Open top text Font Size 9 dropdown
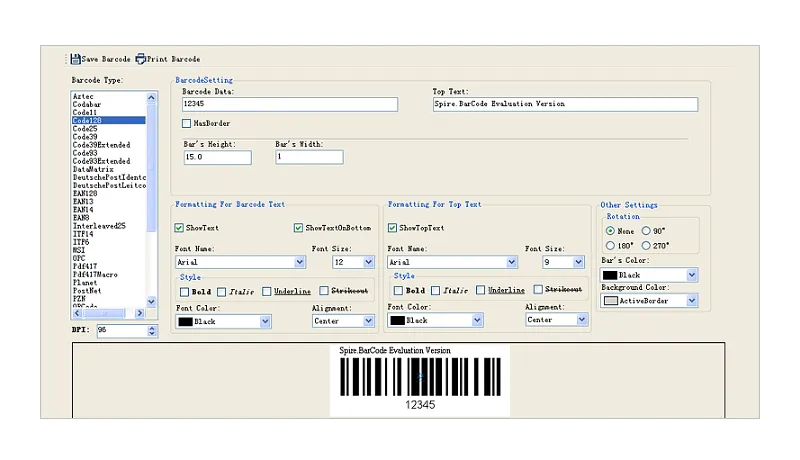Viewport: 800px width, 460px height. click(x=578, y=262)
